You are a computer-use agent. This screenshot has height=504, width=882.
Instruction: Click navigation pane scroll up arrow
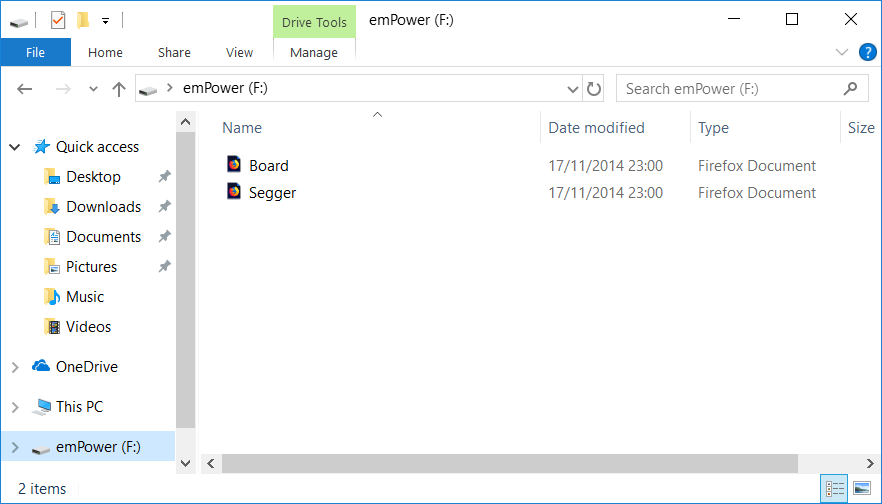tap(186, 122)
